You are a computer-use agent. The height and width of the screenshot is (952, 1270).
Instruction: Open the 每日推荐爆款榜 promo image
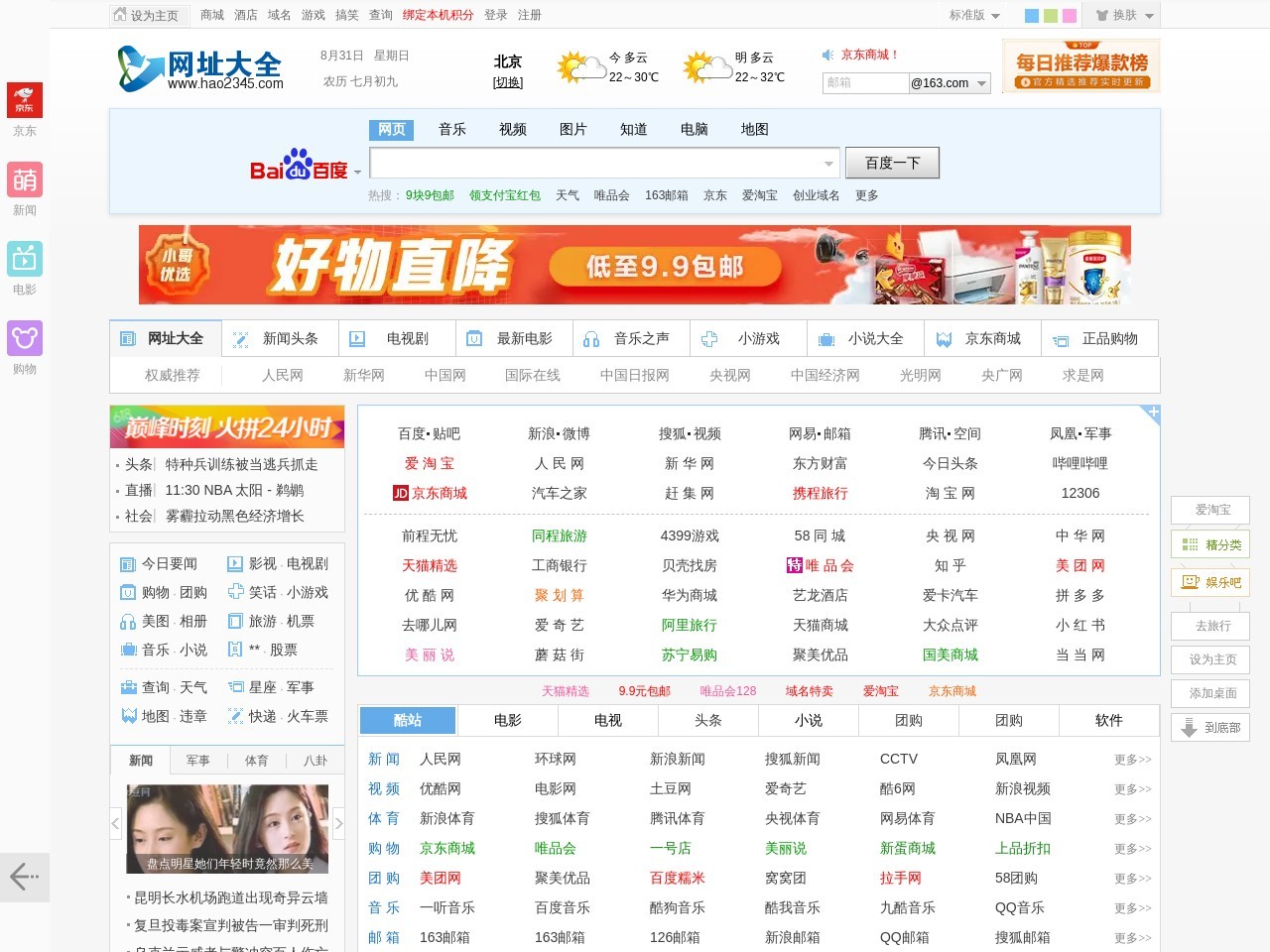coord(1081,65)
